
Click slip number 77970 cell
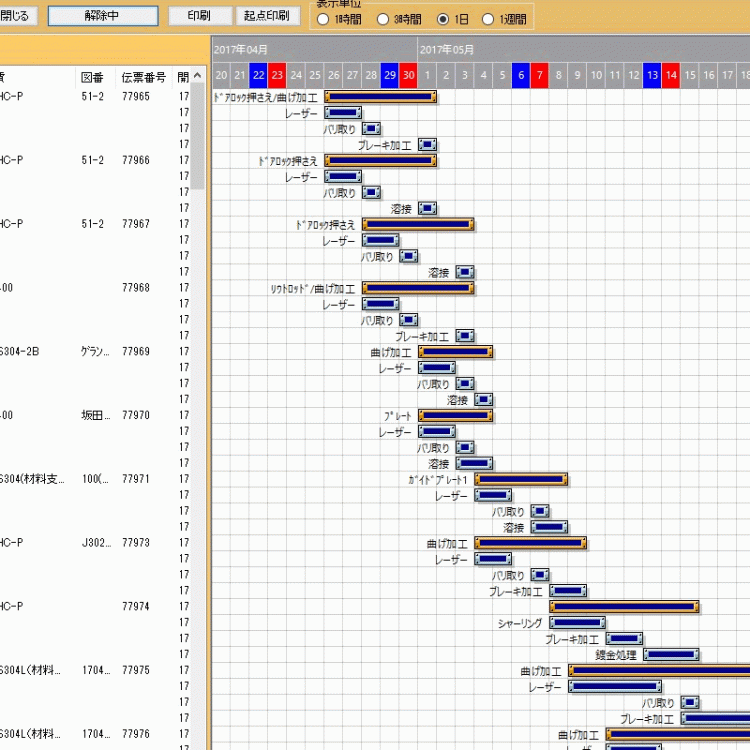click(x=136, y=415)
